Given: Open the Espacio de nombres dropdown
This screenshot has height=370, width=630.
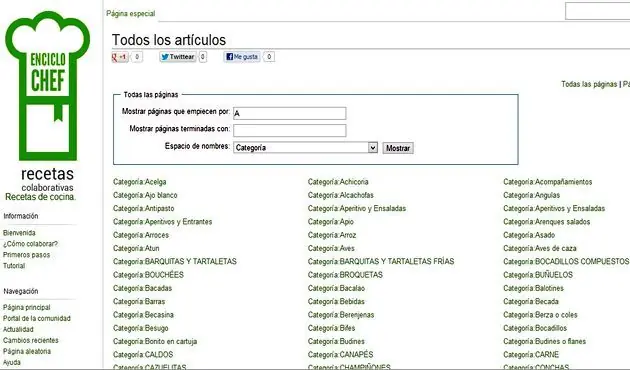Looking at the screenshot, I should coord(305,148).
